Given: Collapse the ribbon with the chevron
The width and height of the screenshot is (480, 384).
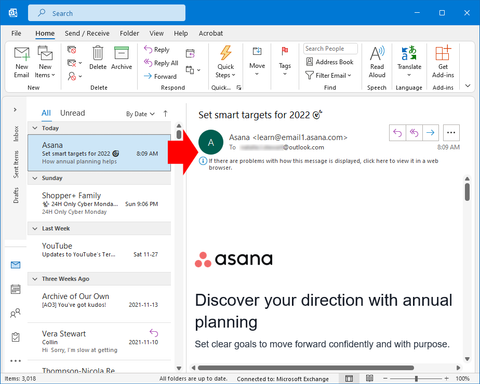Looking at the screenshot, I should (x=468, y=86).
